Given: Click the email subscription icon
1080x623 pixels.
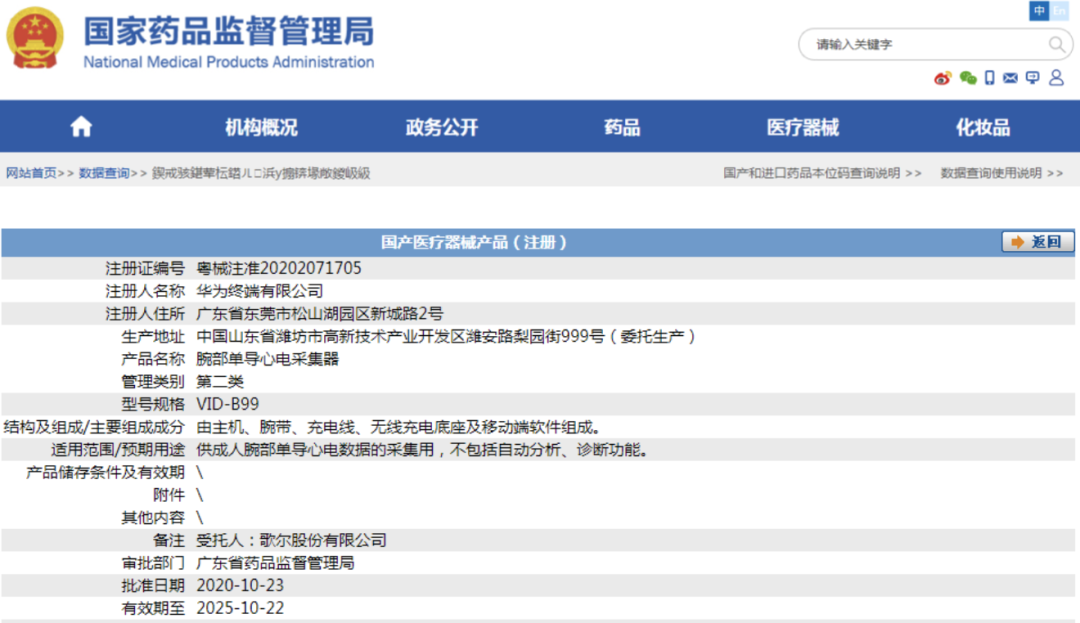Looking at the screenshot, I should click(1012, 78).
